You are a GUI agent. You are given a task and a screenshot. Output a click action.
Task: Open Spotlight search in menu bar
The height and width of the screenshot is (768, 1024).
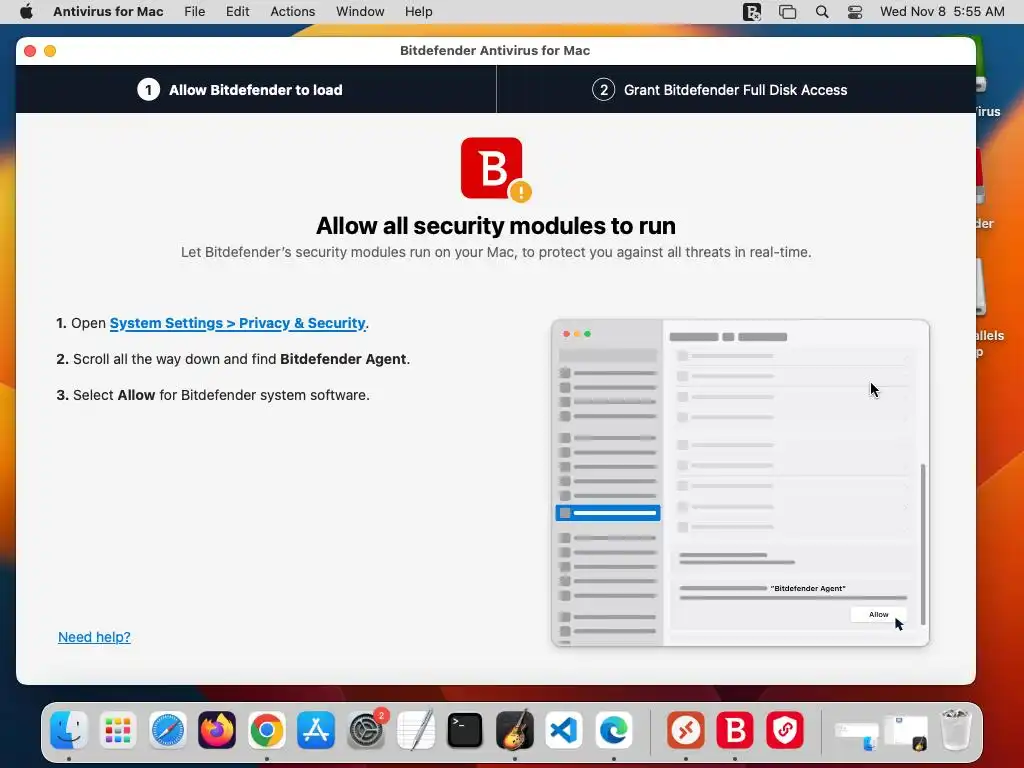pos(822,12)
